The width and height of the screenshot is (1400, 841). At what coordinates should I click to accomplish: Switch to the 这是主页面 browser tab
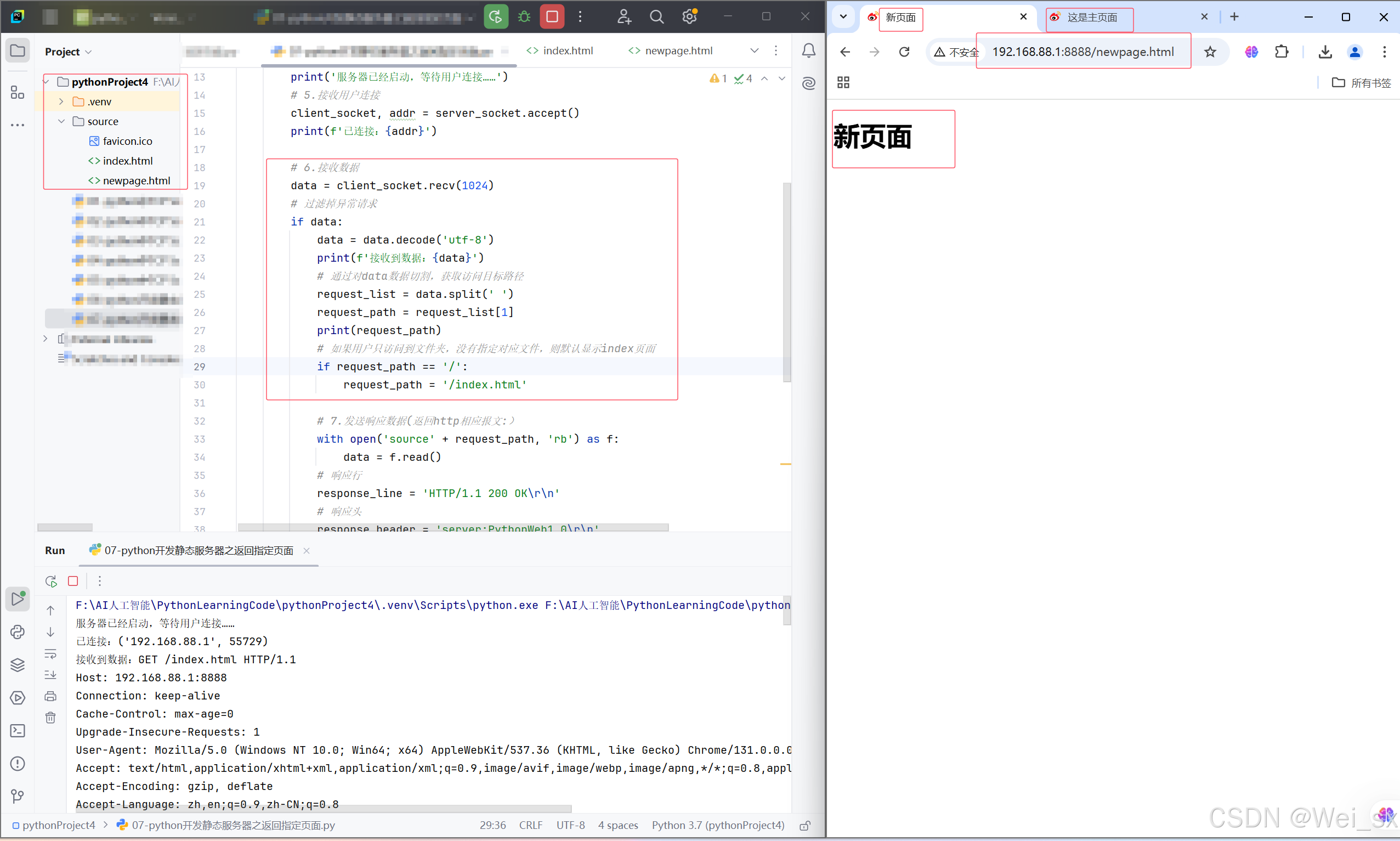click(x=1091, y=18)
